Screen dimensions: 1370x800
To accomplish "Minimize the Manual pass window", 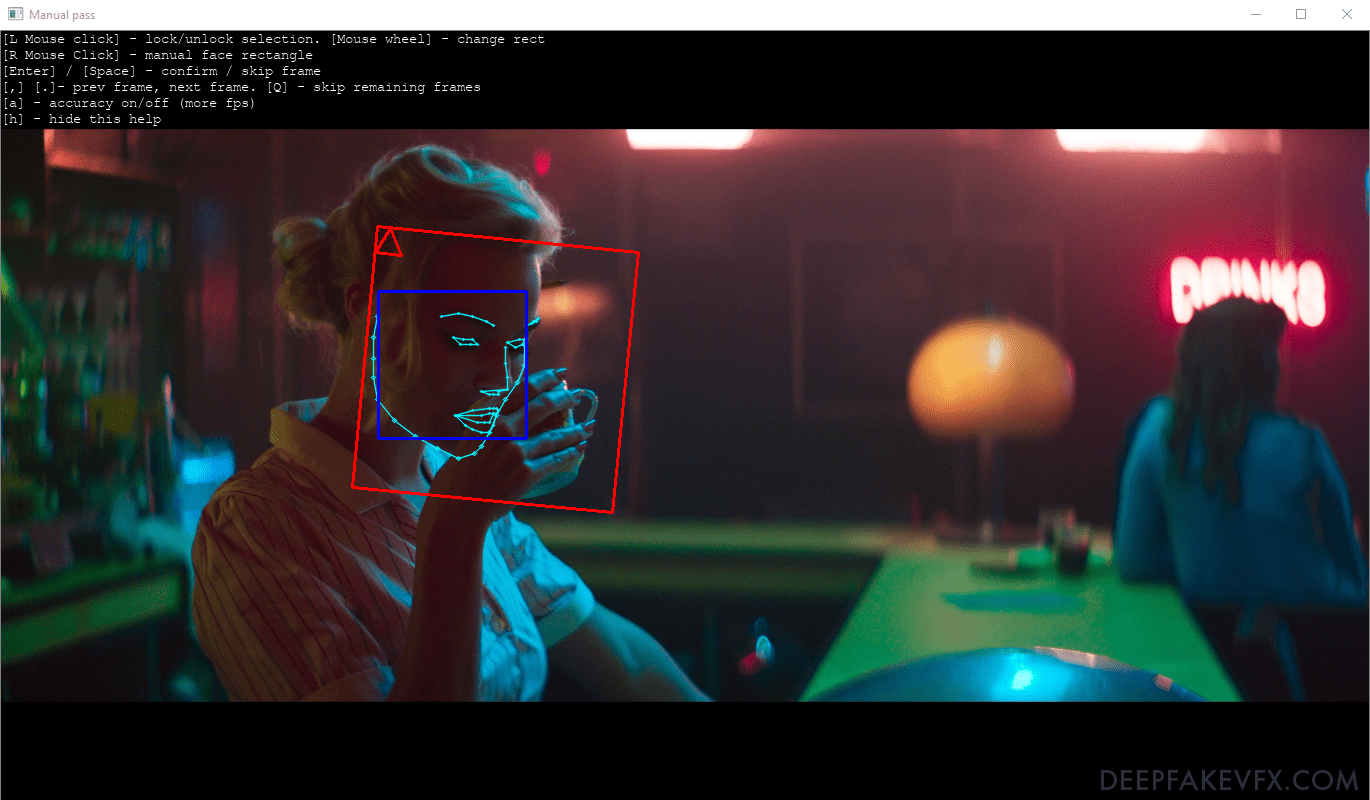I will [x=1255, y=14].
